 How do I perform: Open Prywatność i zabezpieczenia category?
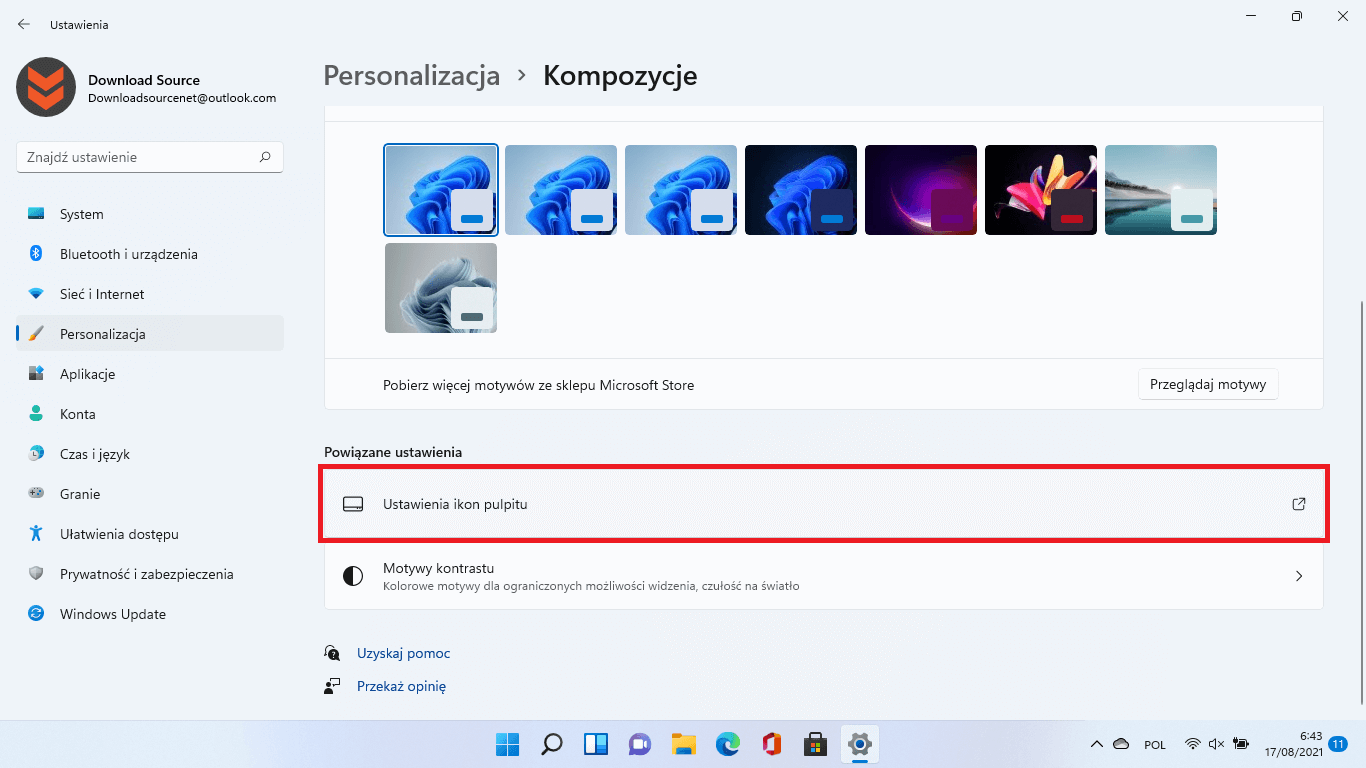(150, 574)
